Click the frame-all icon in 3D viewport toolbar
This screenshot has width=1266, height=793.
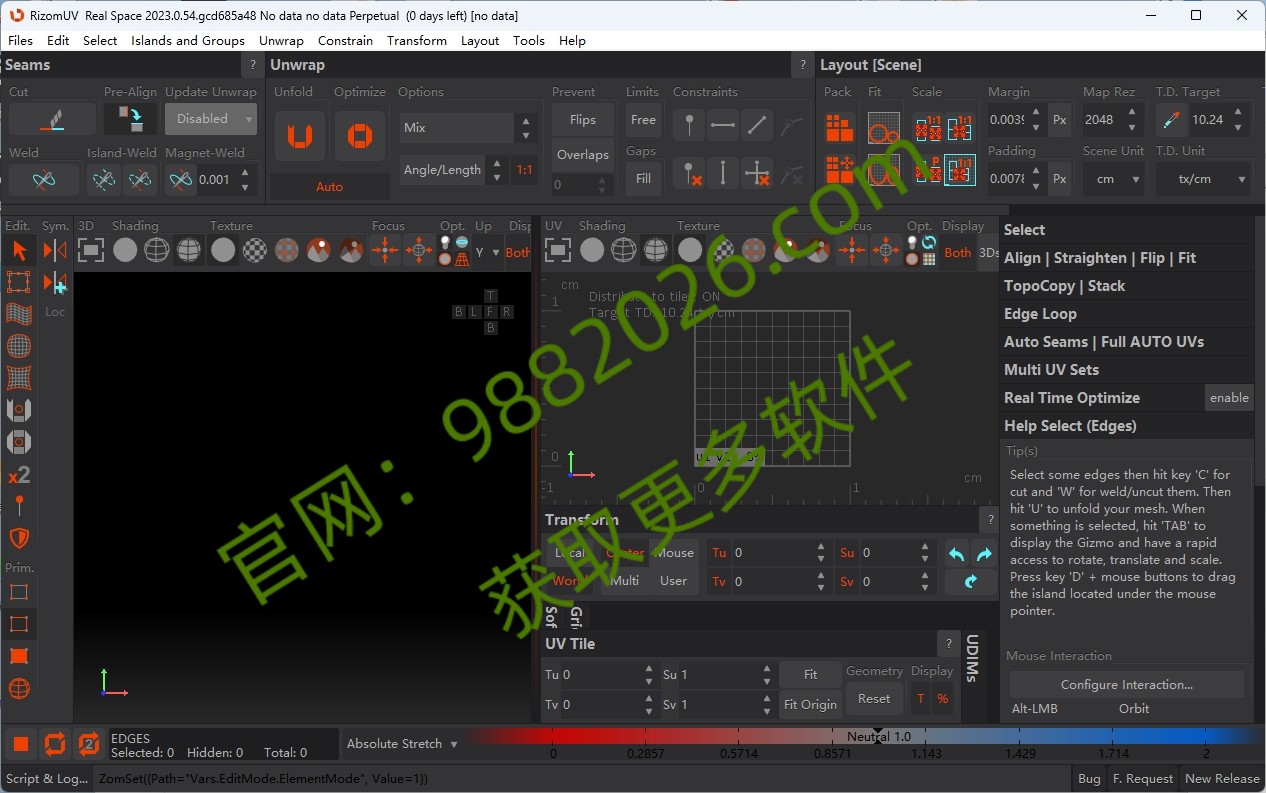click(x=91, y=250)
